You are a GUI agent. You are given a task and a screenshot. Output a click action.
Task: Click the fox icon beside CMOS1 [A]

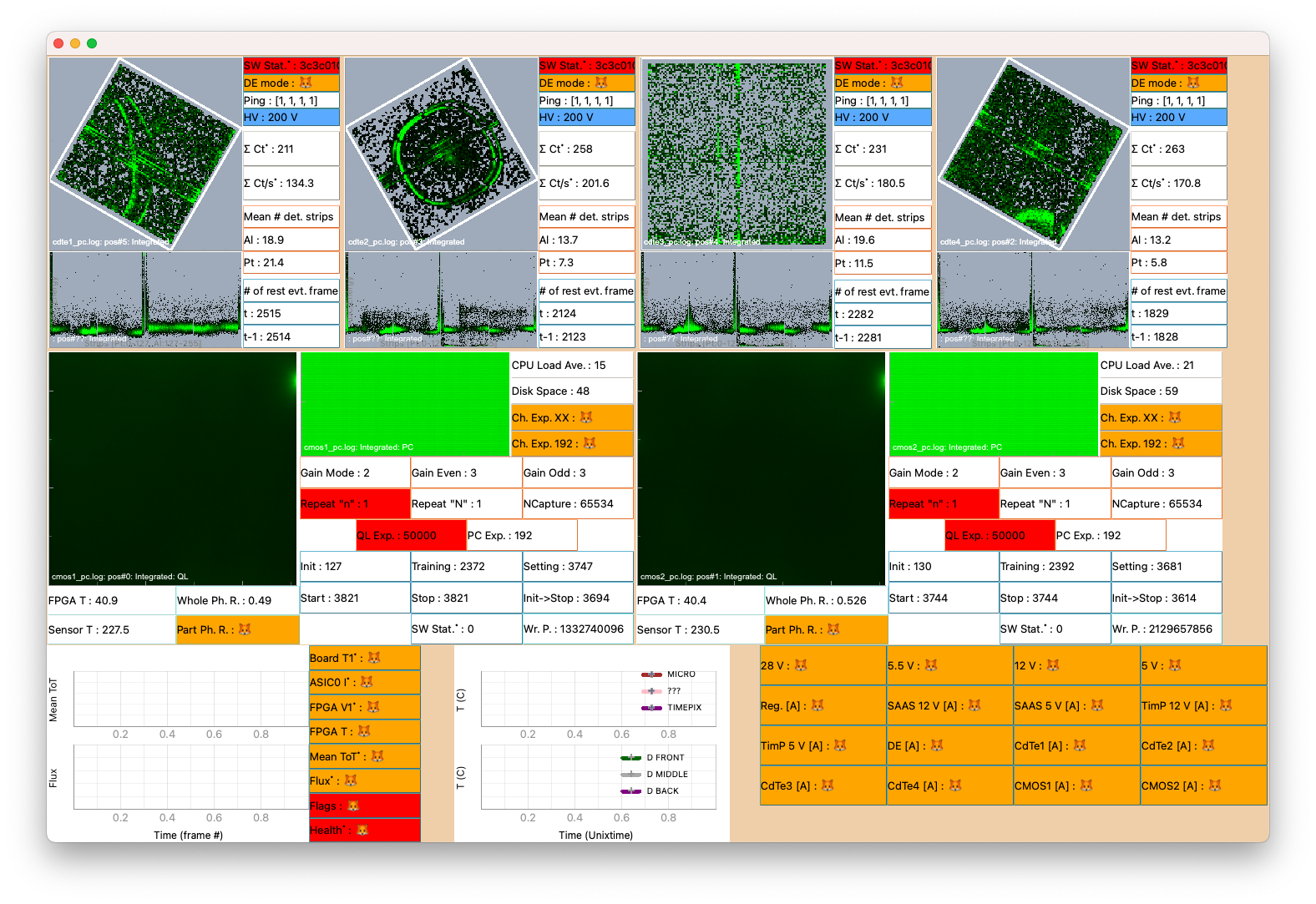[1086, 785]
